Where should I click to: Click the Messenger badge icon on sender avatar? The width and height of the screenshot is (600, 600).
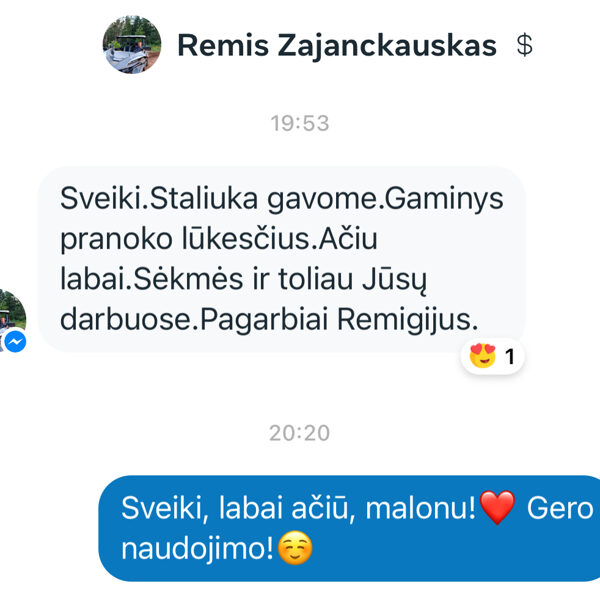(15, 341)
